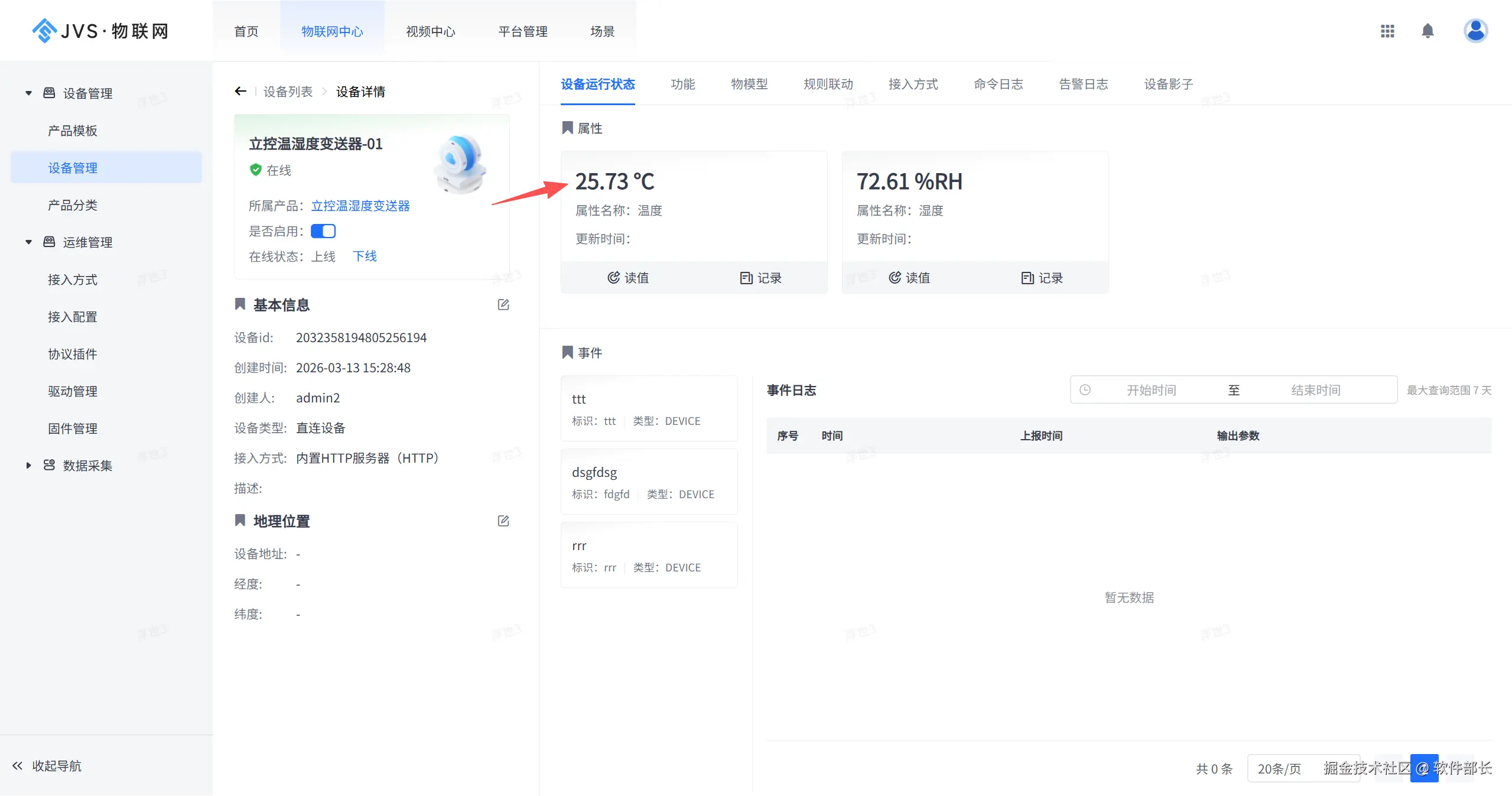This screenshot has width=1512, height=796.
Task: Collapse the navigation with 收起导航
Action: coord(47,766)
